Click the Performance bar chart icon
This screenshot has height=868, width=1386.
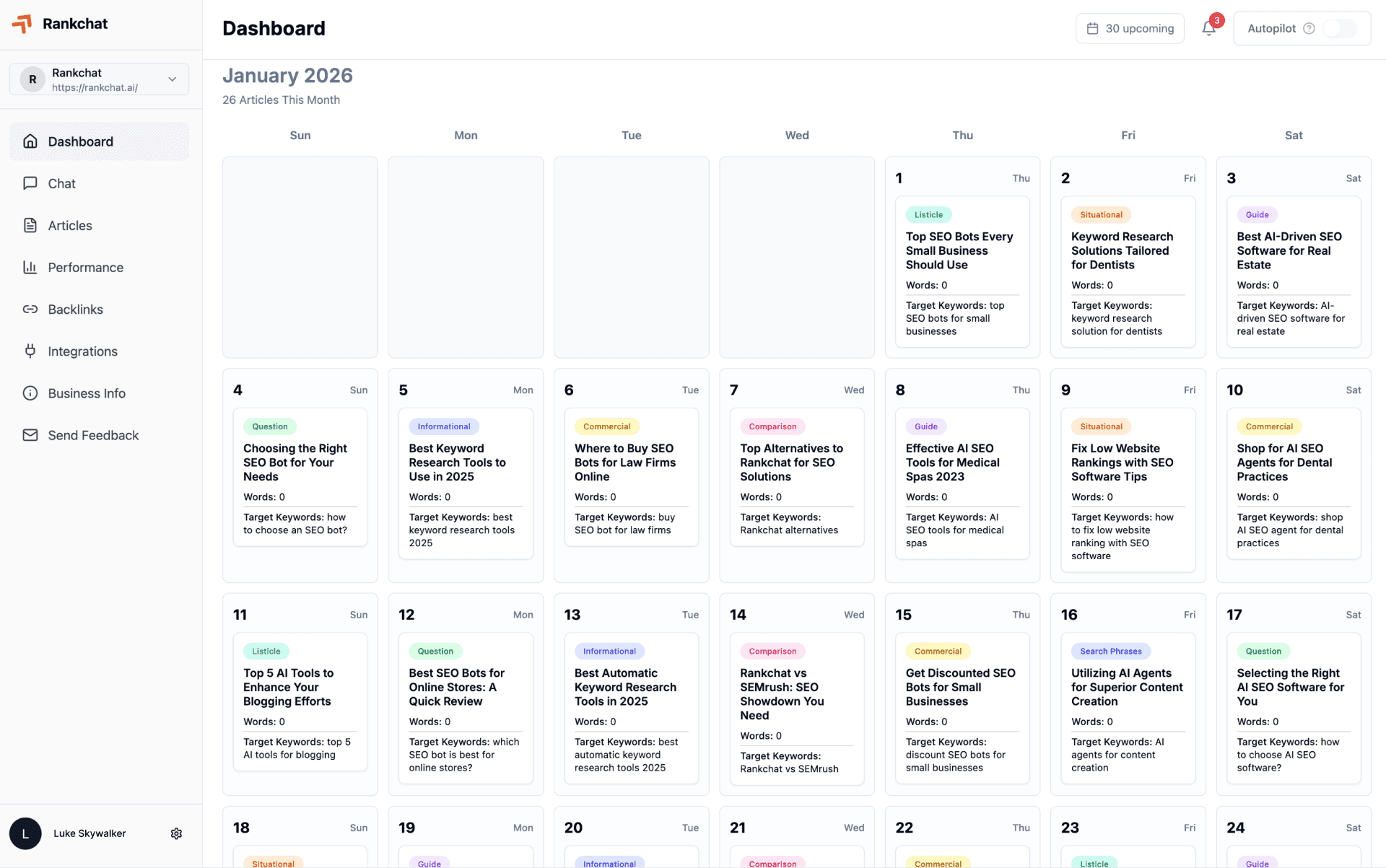[30, 267]
